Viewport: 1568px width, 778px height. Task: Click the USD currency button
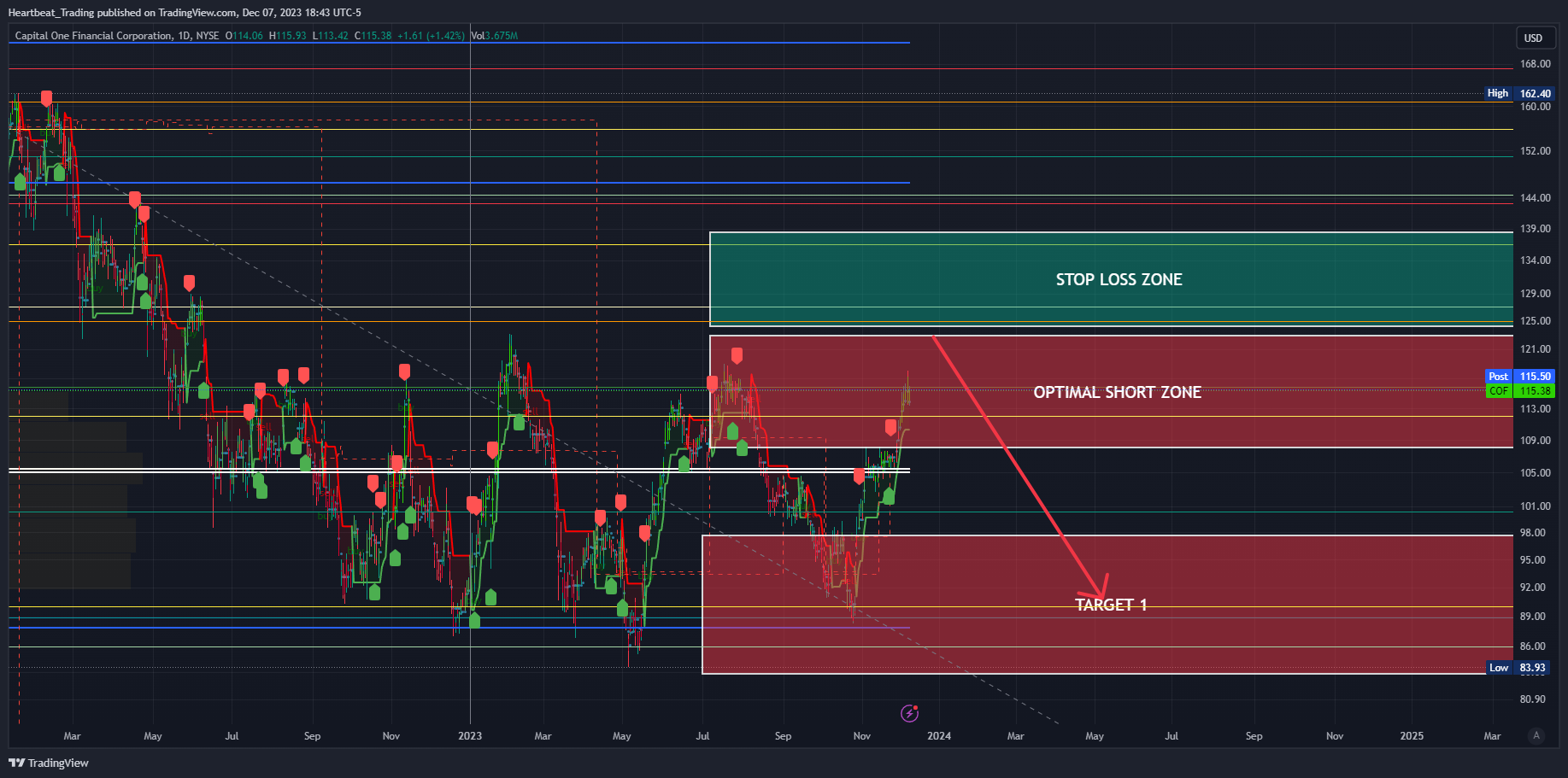tap(1534, 38)
